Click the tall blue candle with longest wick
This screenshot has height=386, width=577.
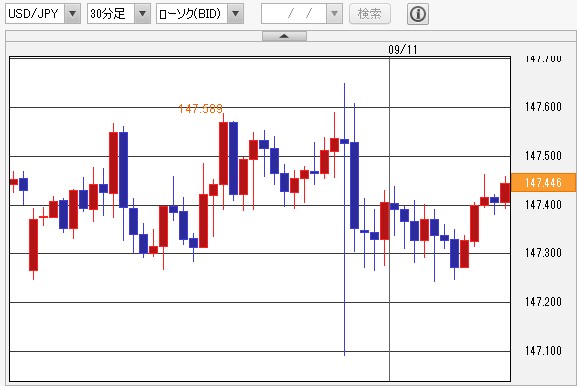click(344, 142)
